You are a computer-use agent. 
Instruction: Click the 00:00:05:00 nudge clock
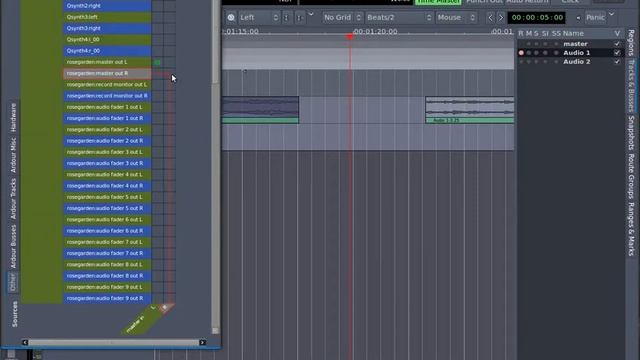click(x=537, y=18)
